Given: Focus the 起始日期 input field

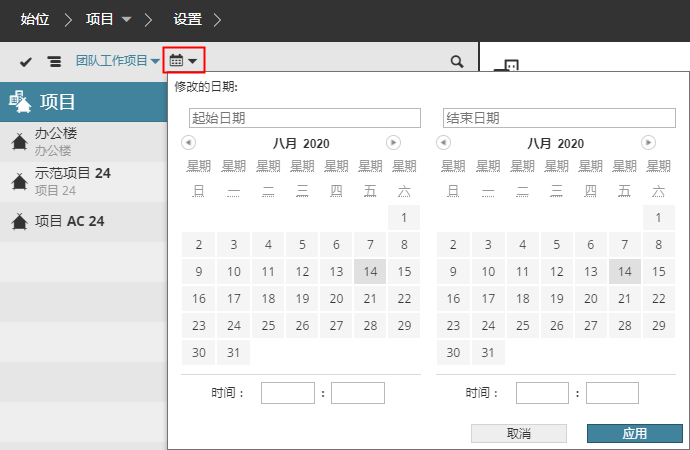Looking at the screenshot, I should click(305, 118).
